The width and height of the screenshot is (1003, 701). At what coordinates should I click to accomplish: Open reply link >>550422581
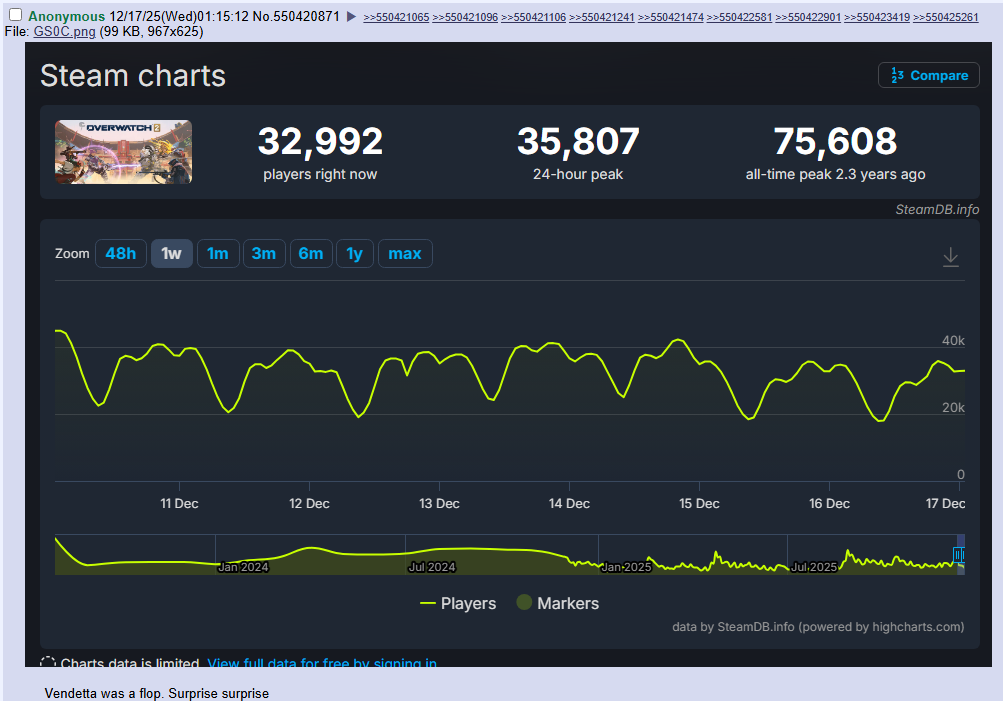pos(739,17)
